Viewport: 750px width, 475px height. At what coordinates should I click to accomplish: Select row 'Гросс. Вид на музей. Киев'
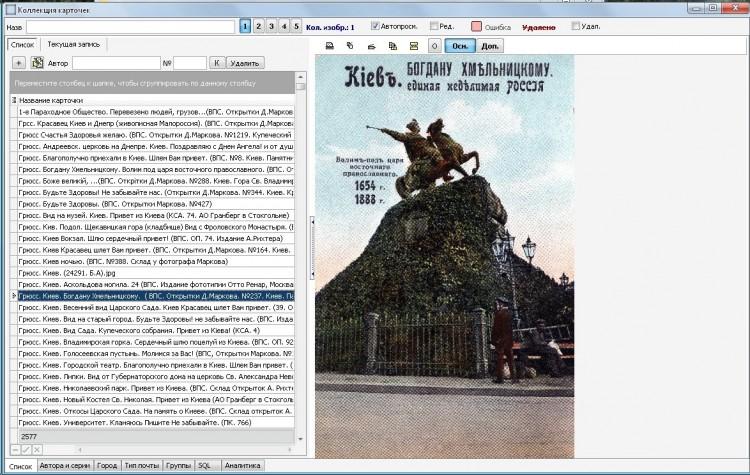(156, 215)
